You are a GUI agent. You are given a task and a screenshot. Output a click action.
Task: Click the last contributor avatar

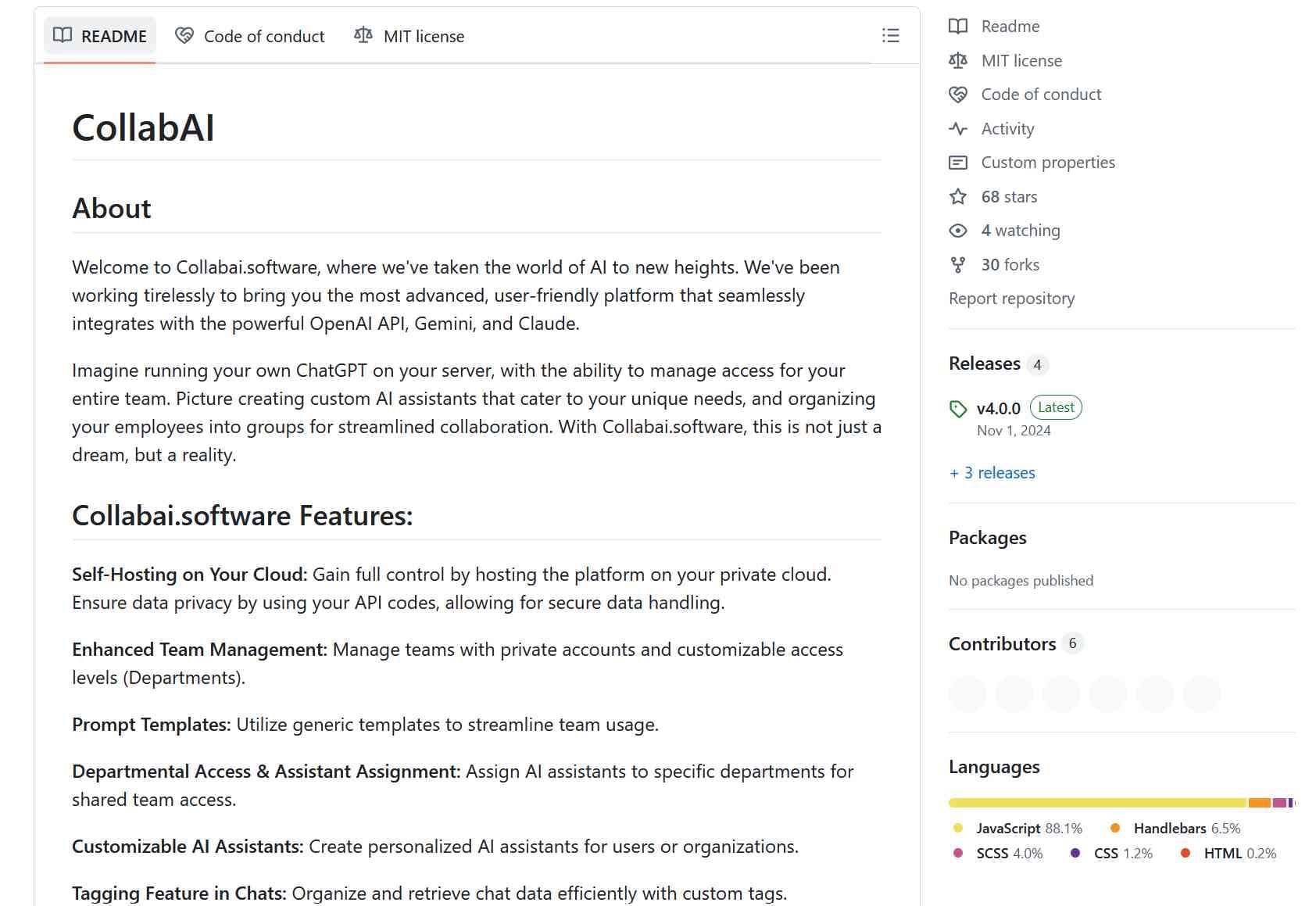pos(1202,694)
